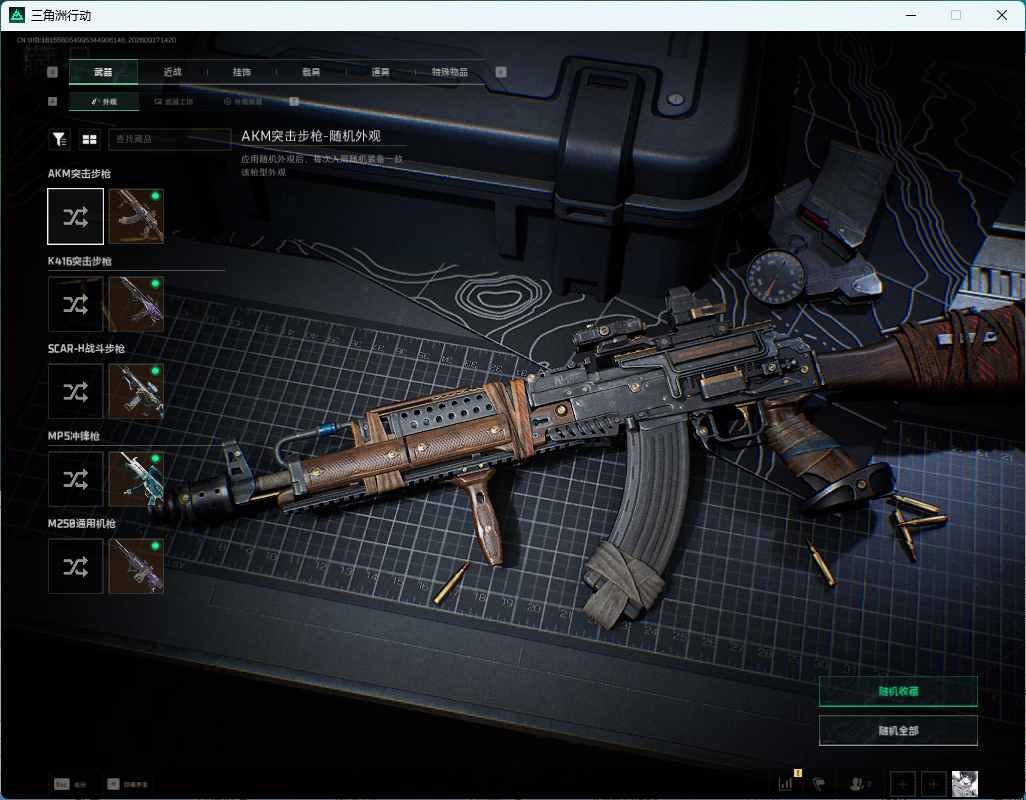
Task: Click the Q previous-category key hint
Action: click(x=53, y=72)
